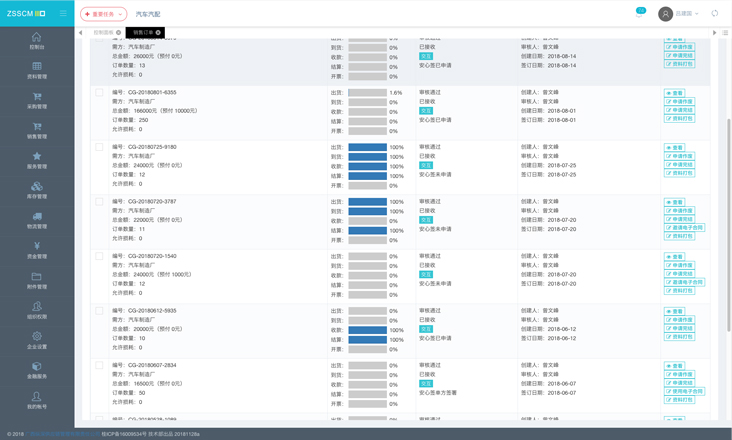This screenshot has height=440, width=732.
Task: Select checkbox for order CG-20180607-2834
Action: (99, 365)
